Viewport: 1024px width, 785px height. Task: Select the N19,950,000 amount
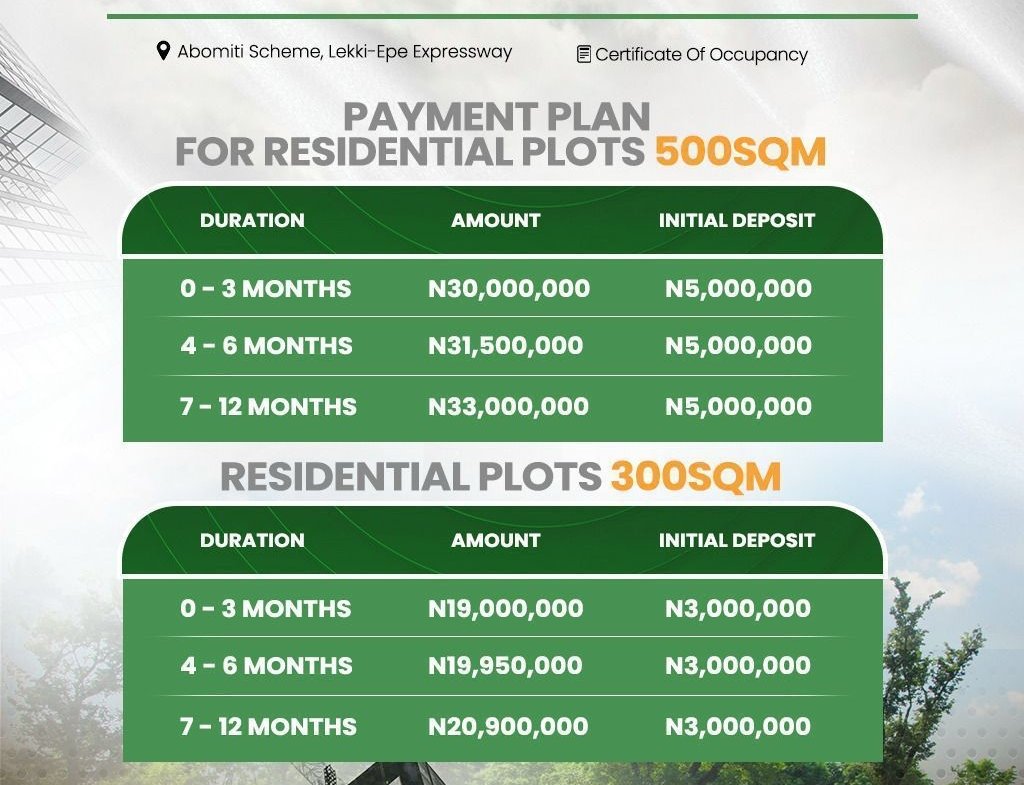(x=505, y=666)
